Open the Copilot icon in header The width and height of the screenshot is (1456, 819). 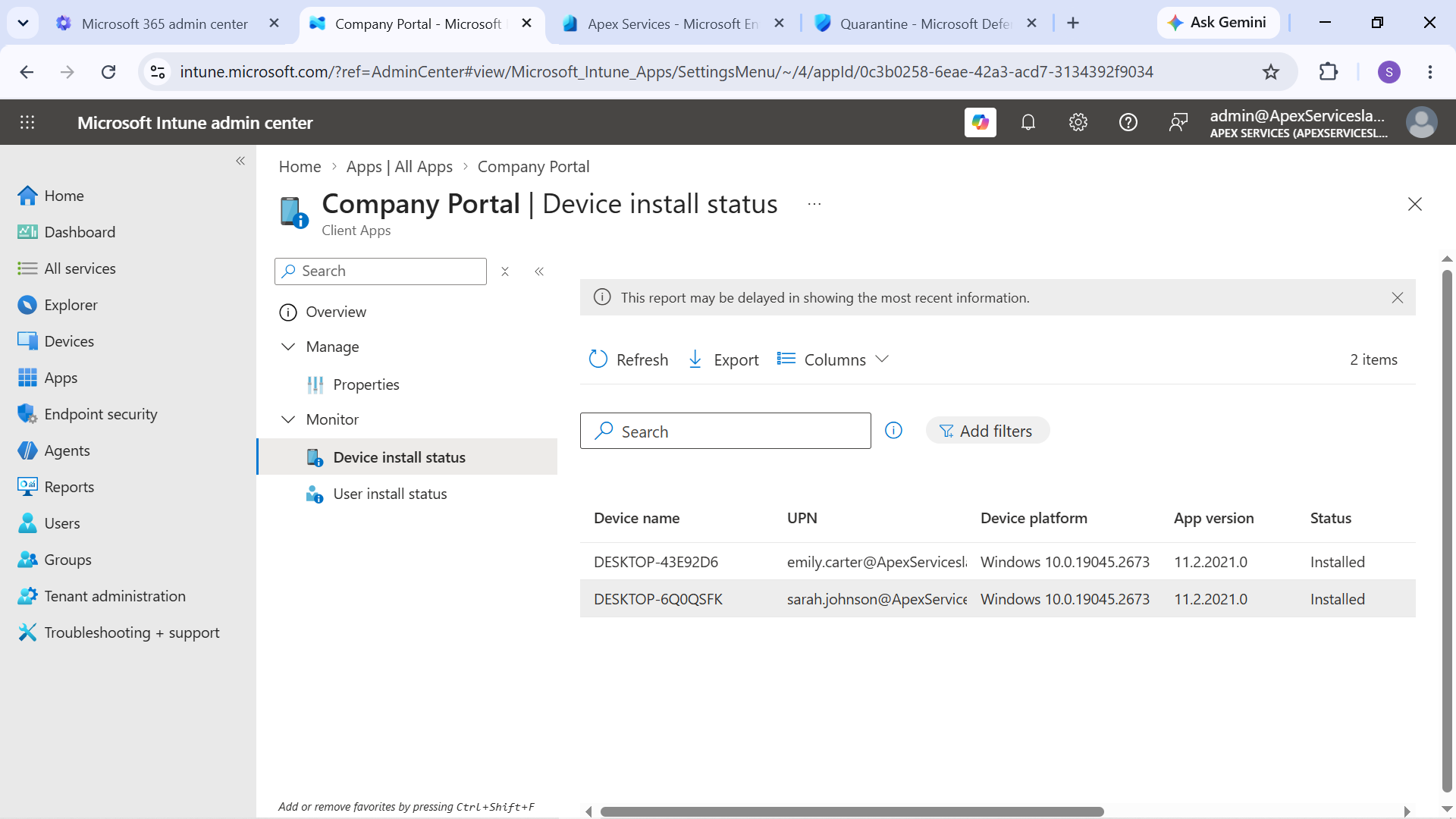point(980,122)
